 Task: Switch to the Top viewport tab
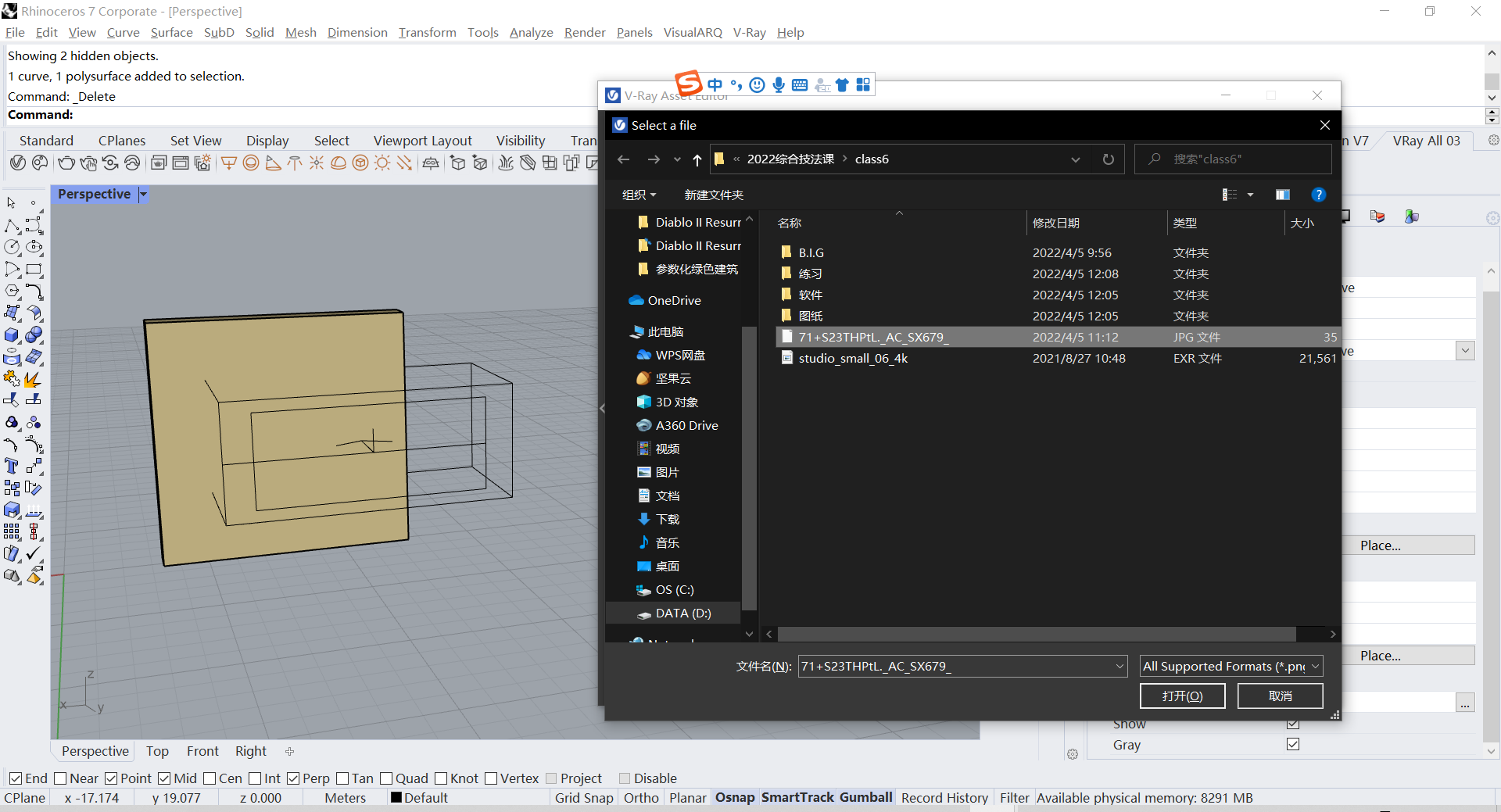click(x=157, y=751)
